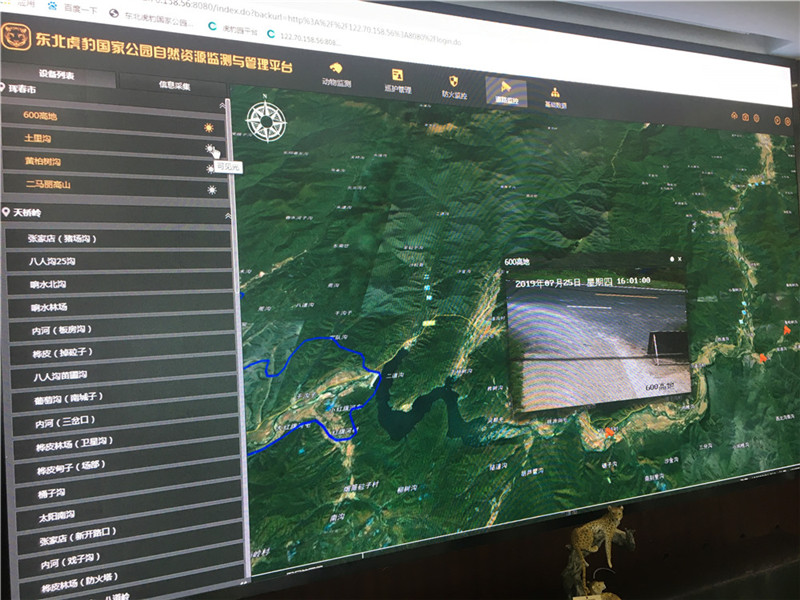This screenshot has height=600, width=800.
Task: Switch to the 设备列表 tab
Action: pos(57,74)
